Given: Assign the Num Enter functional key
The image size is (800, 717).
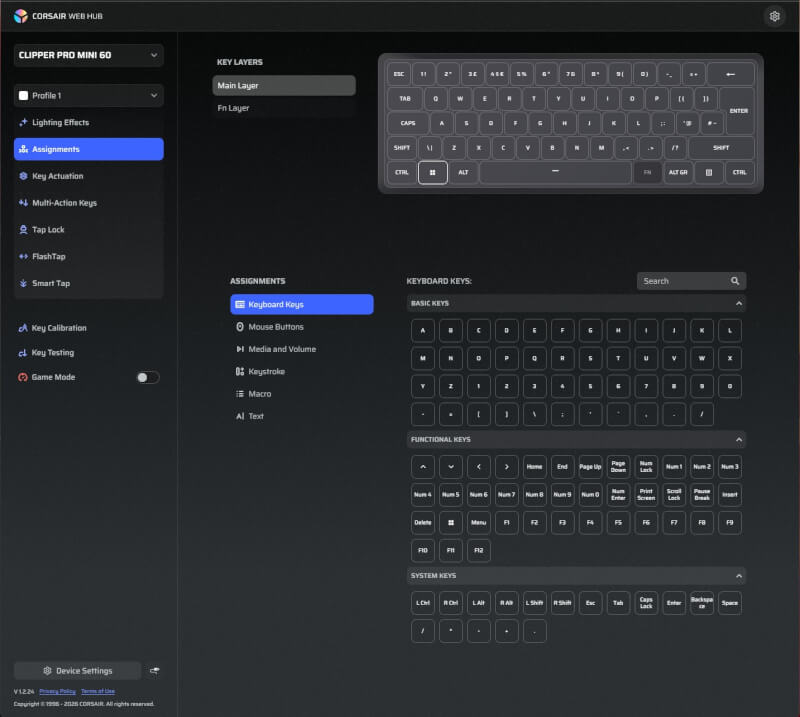Looking at the screenshot, I should point(618,495).
